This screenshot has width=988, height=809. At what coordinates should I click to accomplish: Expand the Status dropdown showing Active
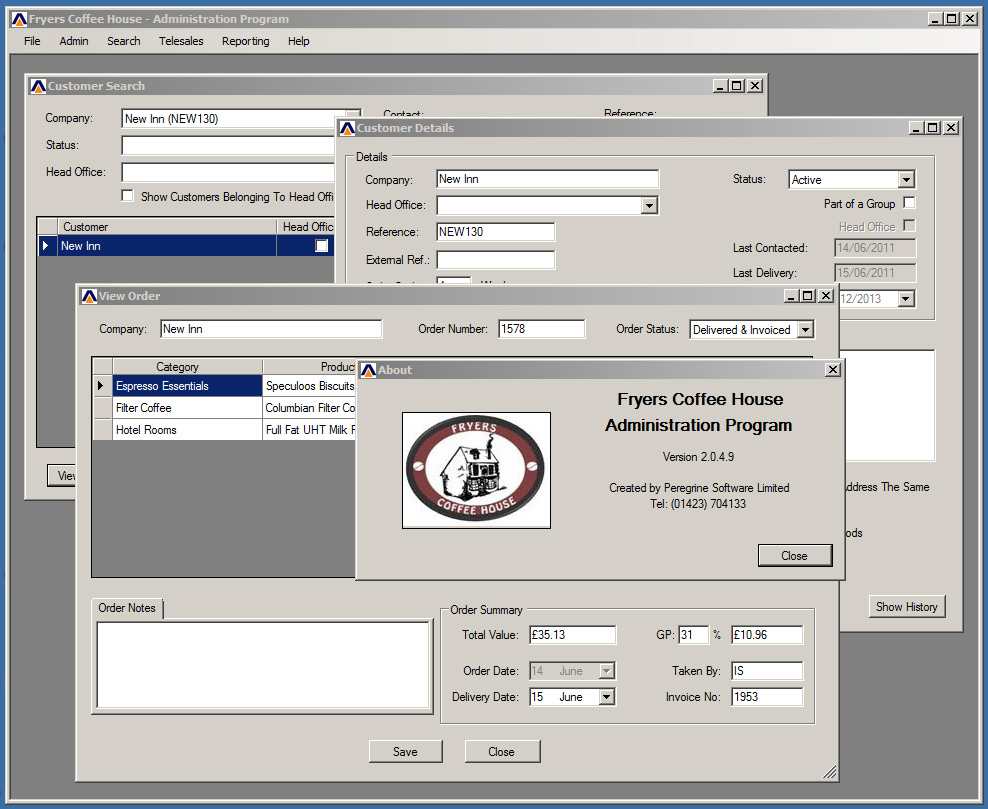(x=906, y=180)
